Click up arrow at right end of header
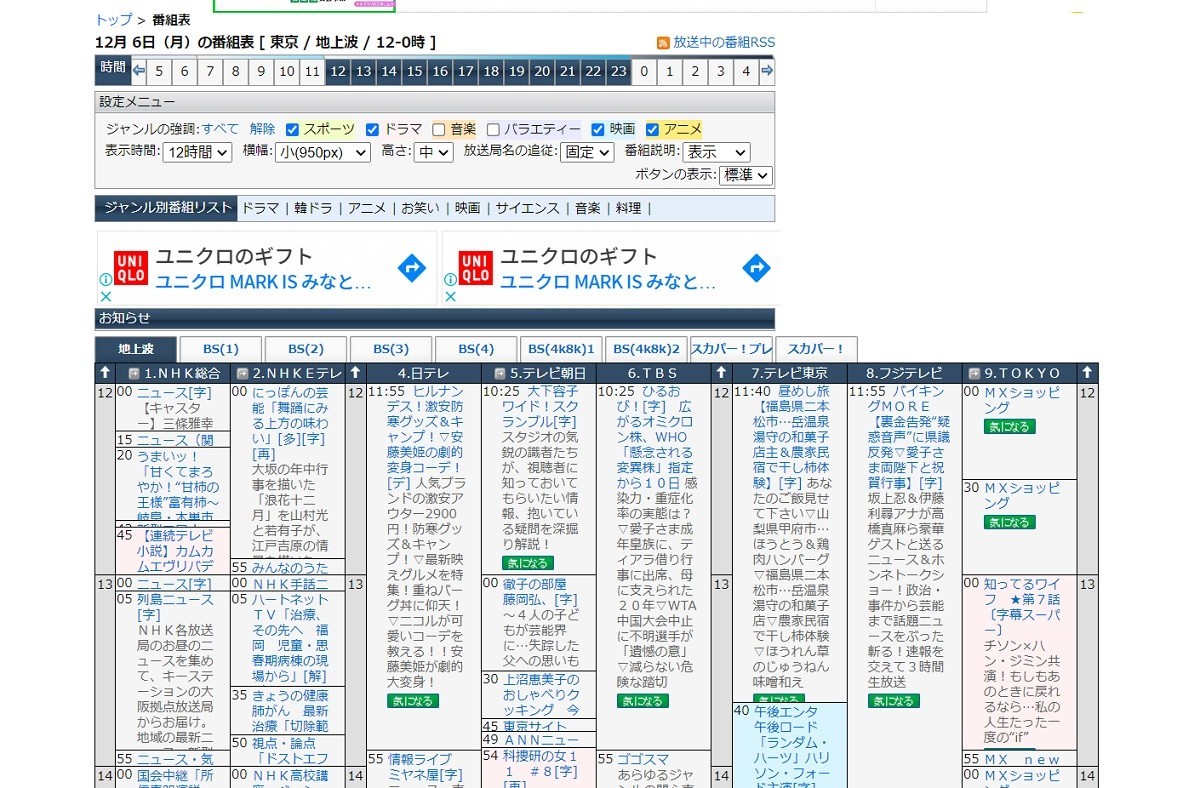Screen dimensions: 1200x788 pos(1087,373)
